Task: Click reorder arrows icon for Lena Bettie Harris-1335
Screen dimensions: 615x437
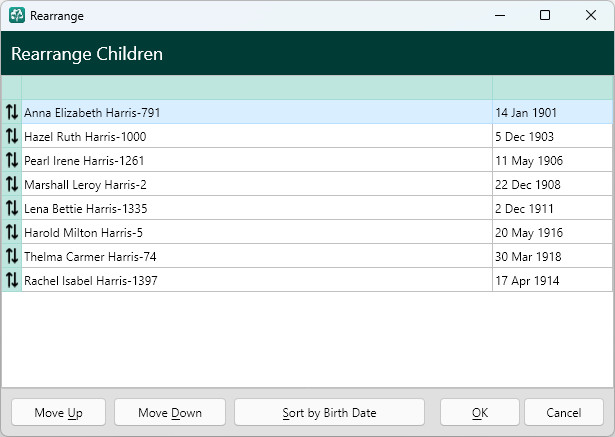Action: coord(12,208)
